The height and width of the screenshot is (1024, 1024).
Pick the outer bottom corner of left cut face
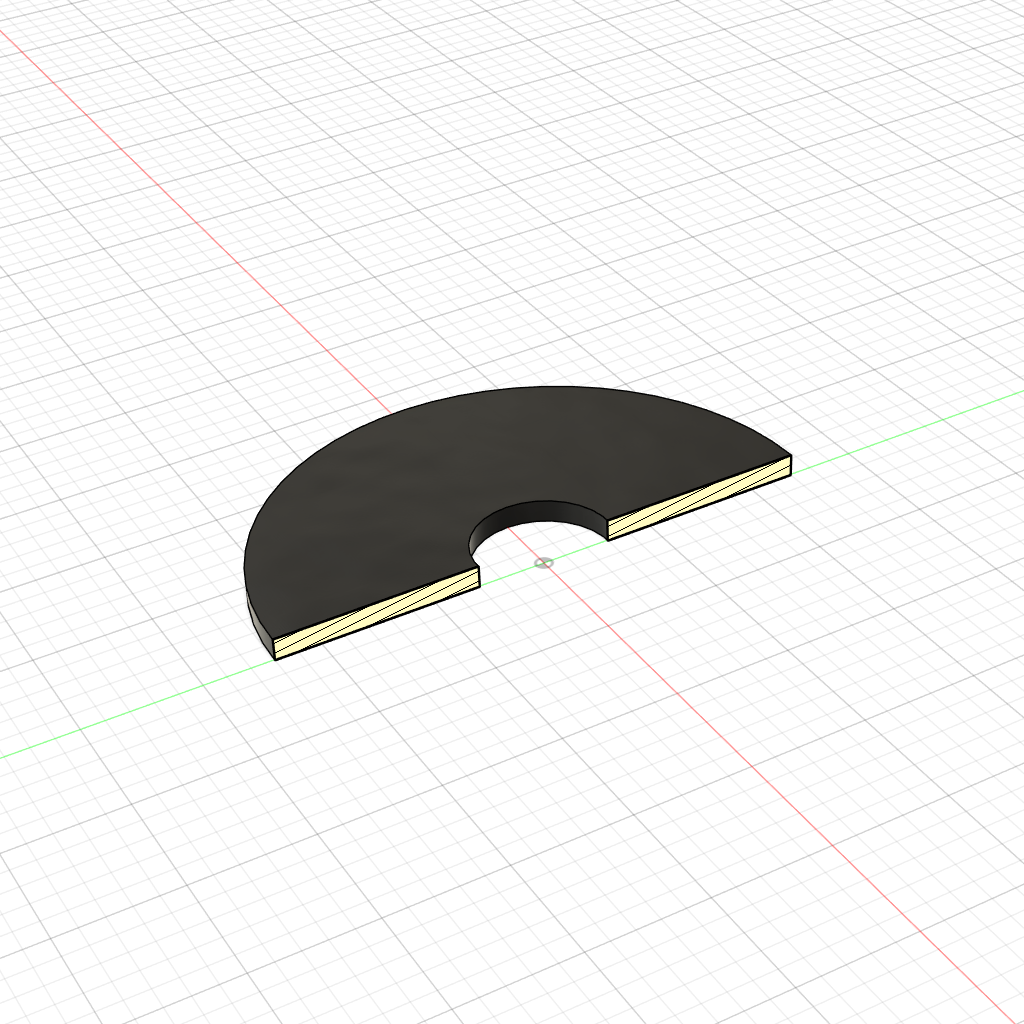coord(275,659)
